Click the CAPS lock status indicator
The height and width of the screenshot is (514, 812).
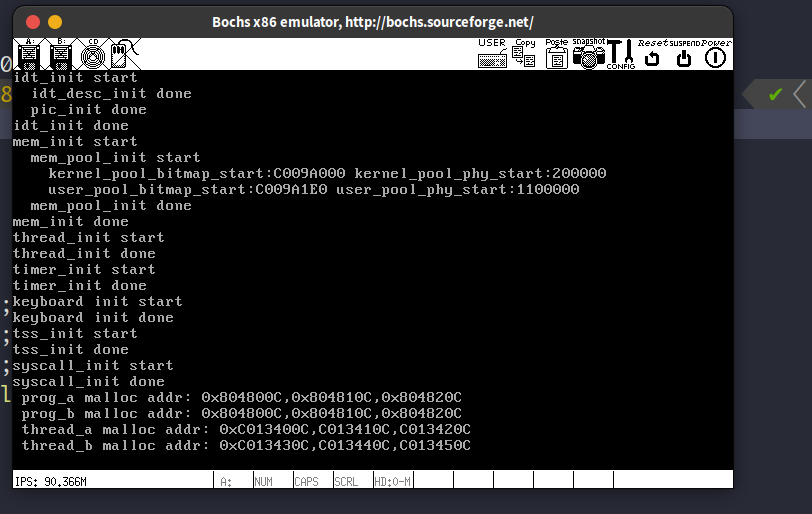pos(307,481)
